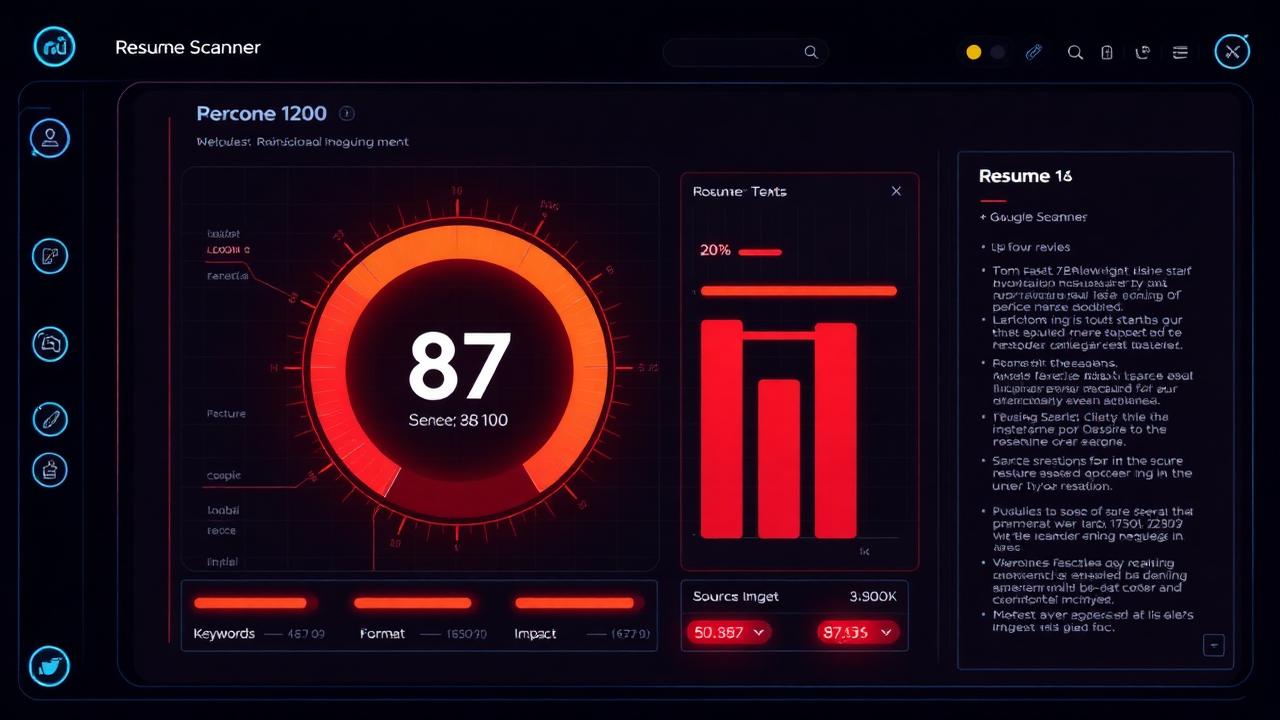Click the Impact label
Viewport: 1280px width, 720px height.
[535, 634]
